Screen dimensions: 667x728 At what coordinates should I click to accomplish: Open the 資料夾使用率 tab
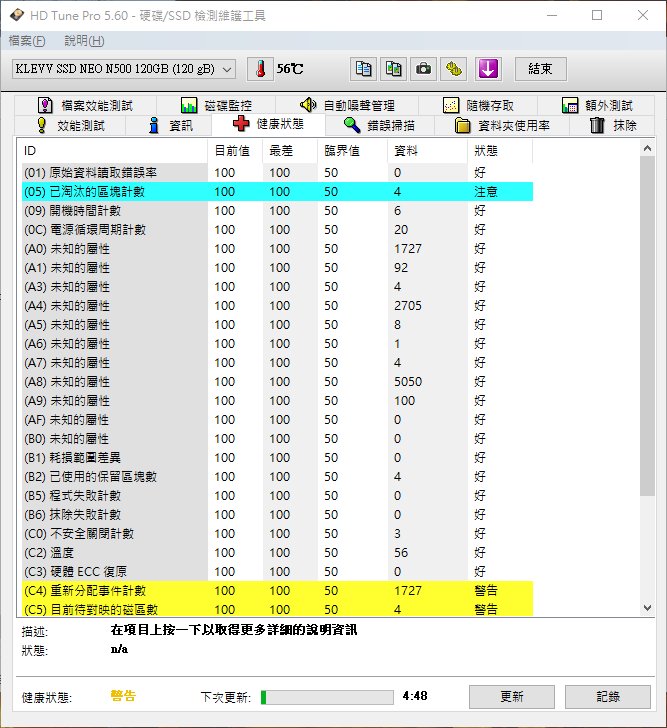502,125
